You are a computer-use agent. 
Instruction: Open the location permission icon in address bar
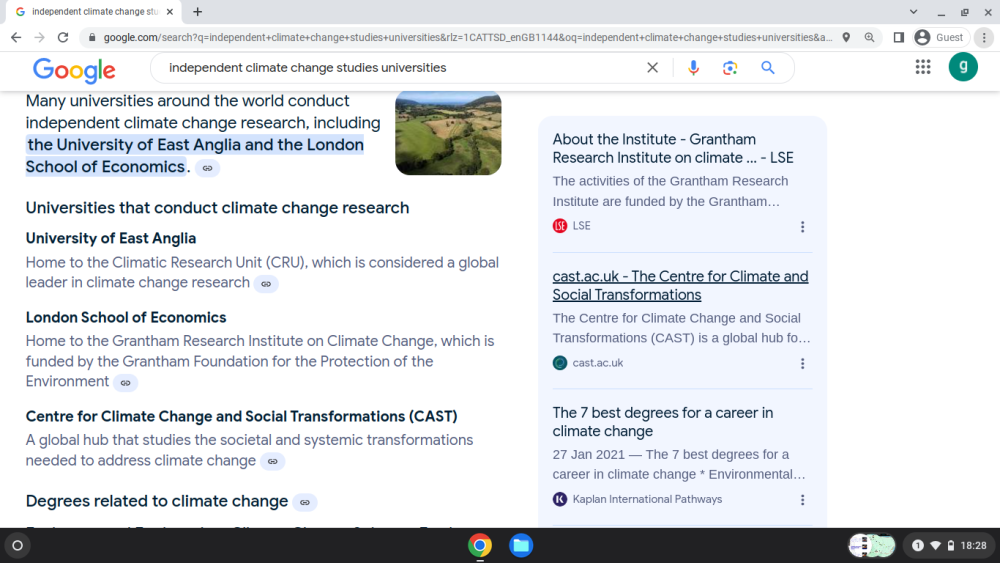(846, 38)
